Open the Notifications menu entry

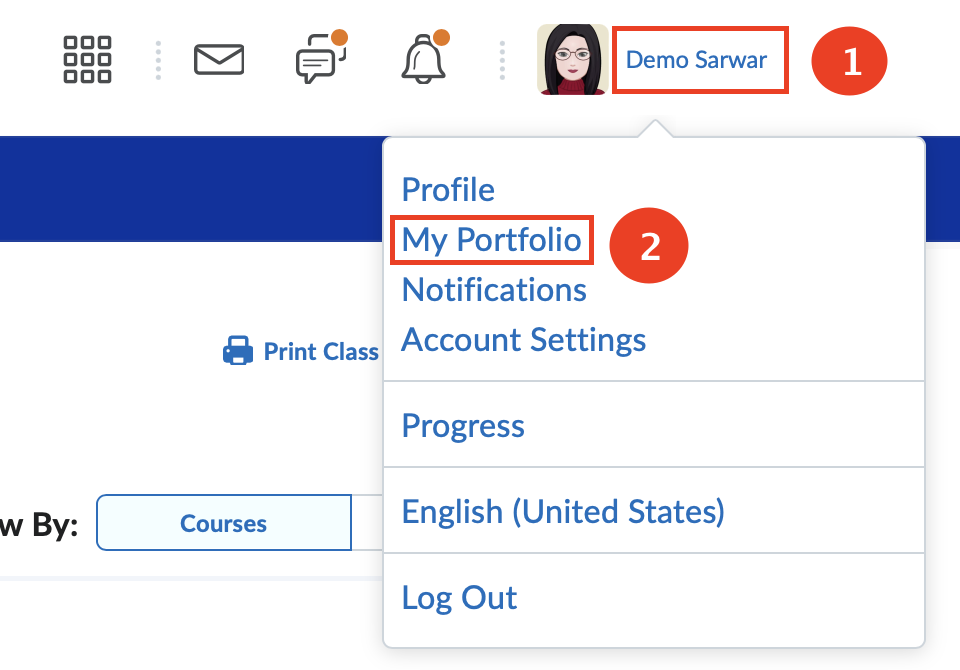pyautogui.click(x=494, y=290)
